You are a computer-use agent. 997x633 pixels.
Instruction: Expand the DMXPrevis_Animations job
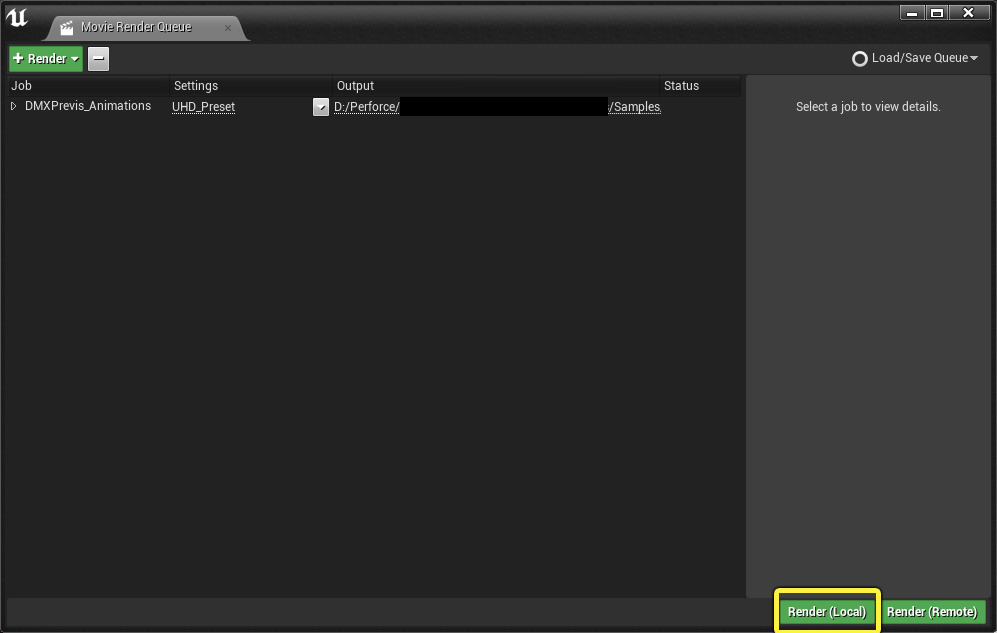click(13, 106)
